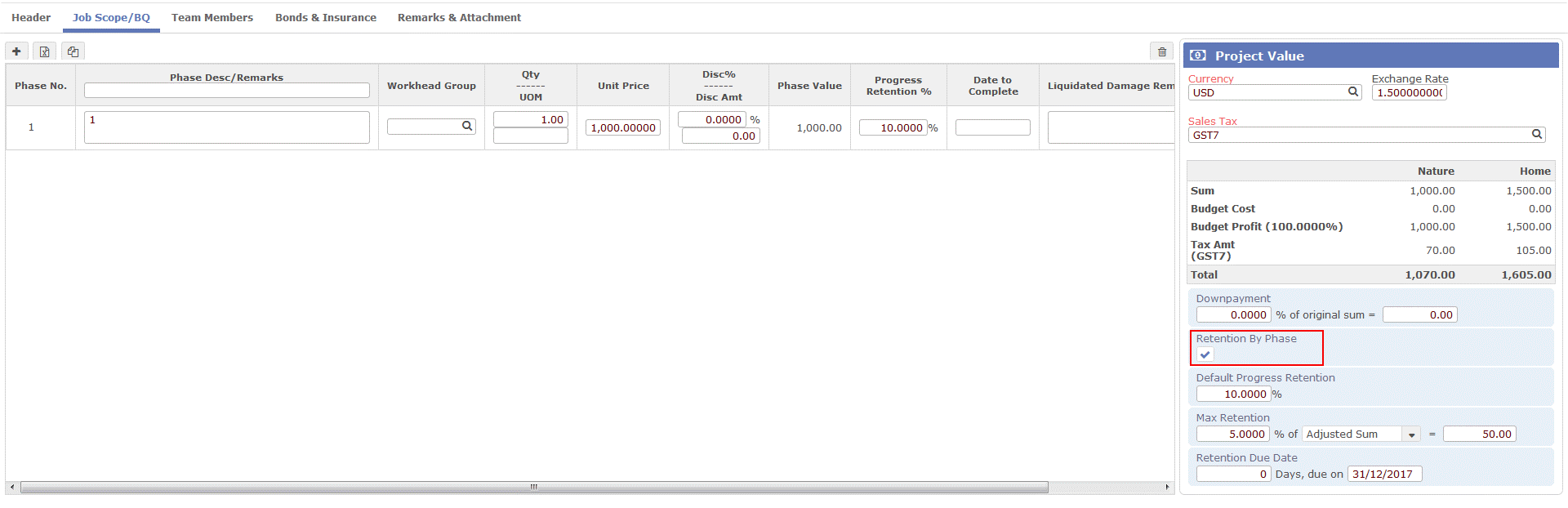Click the copy icon in the phase toolbar

pyautogui.click(x=73, y=51)
